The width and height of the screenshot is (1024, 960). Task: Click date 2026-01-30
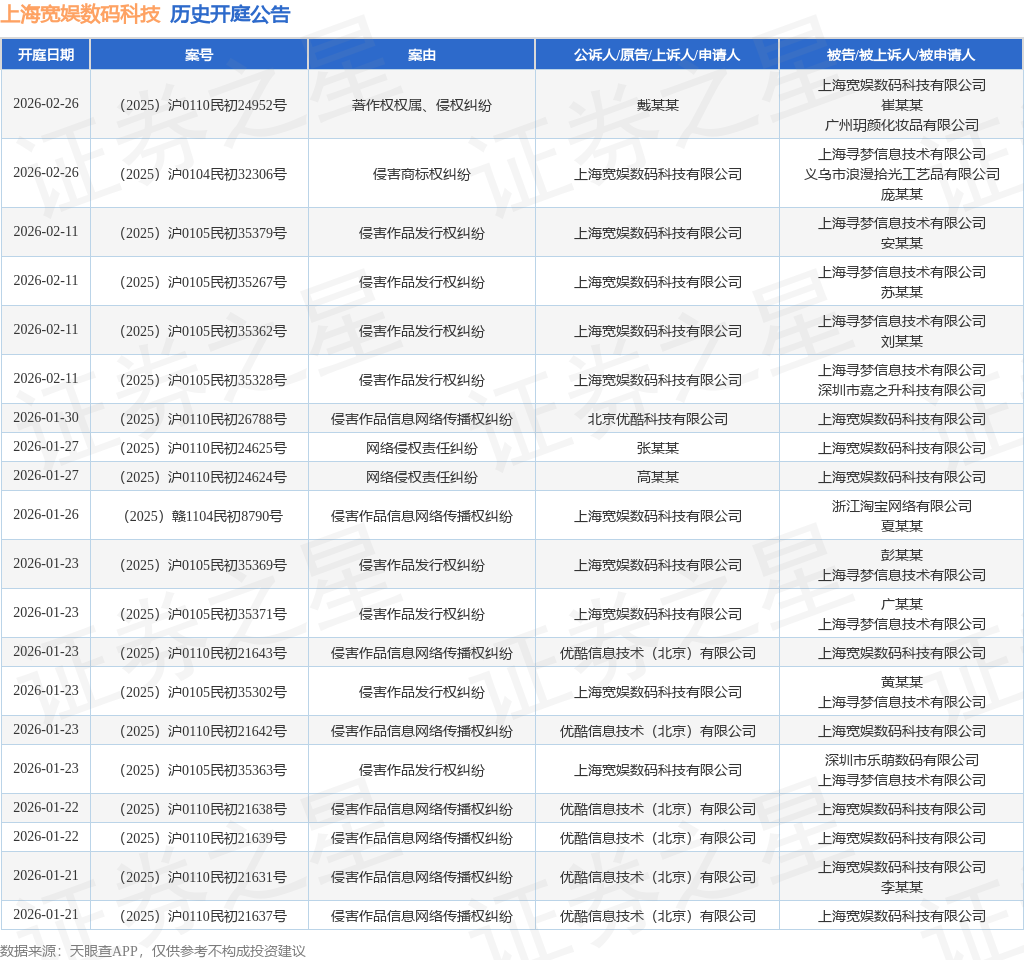[46, 417]
